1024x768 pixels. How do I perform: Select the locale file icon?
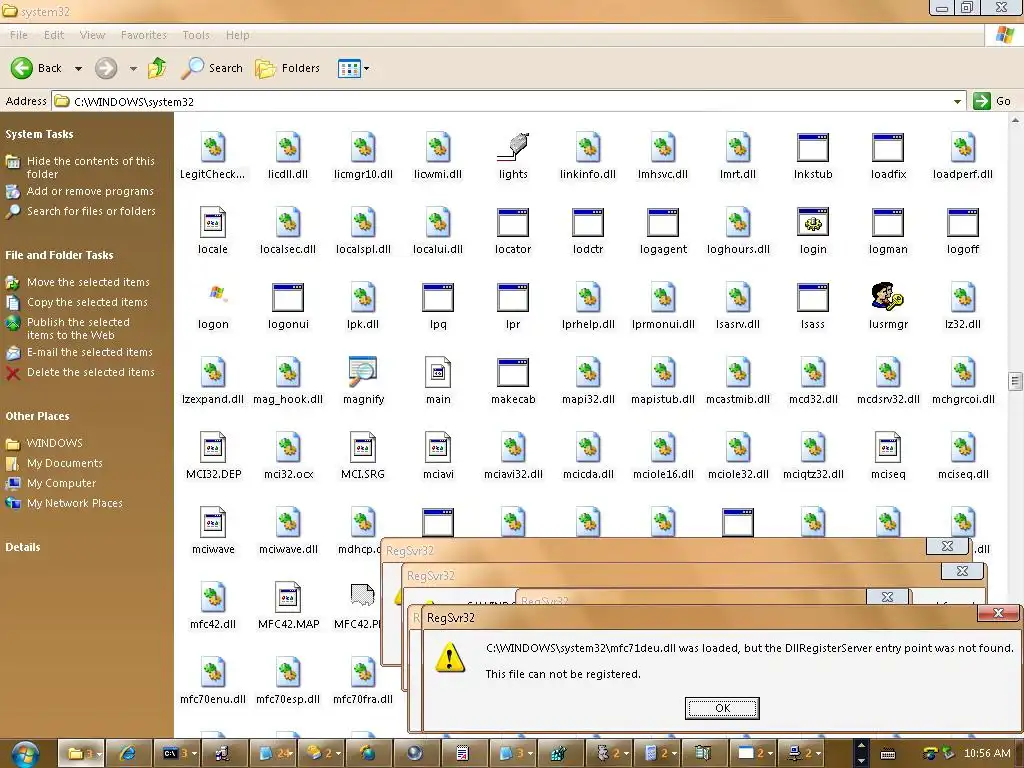coord(213,222)
